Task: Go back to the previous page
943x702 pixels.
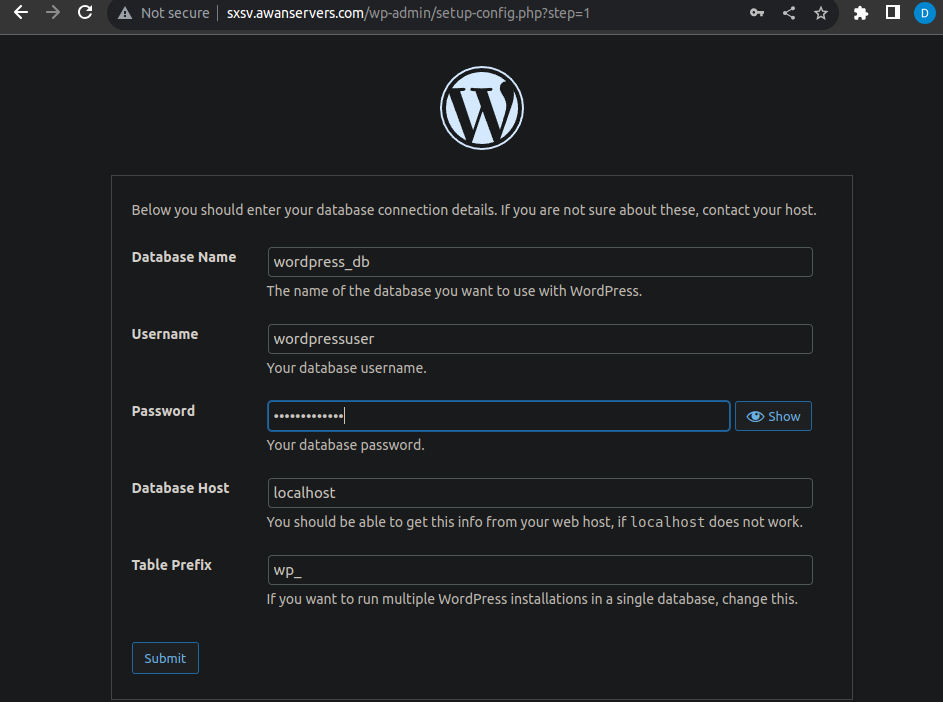Action: 21,13
